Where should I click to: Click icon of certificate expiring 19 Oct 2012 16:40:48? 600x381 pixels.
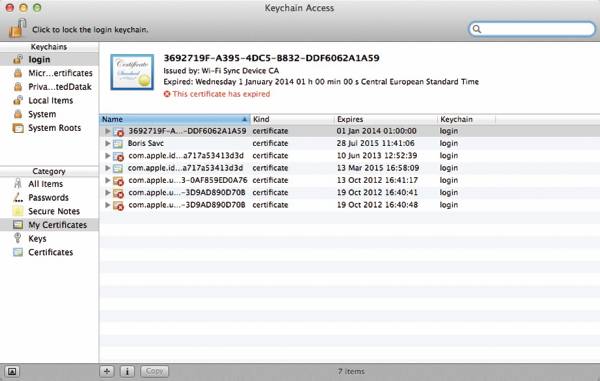[x=118, y=205]
